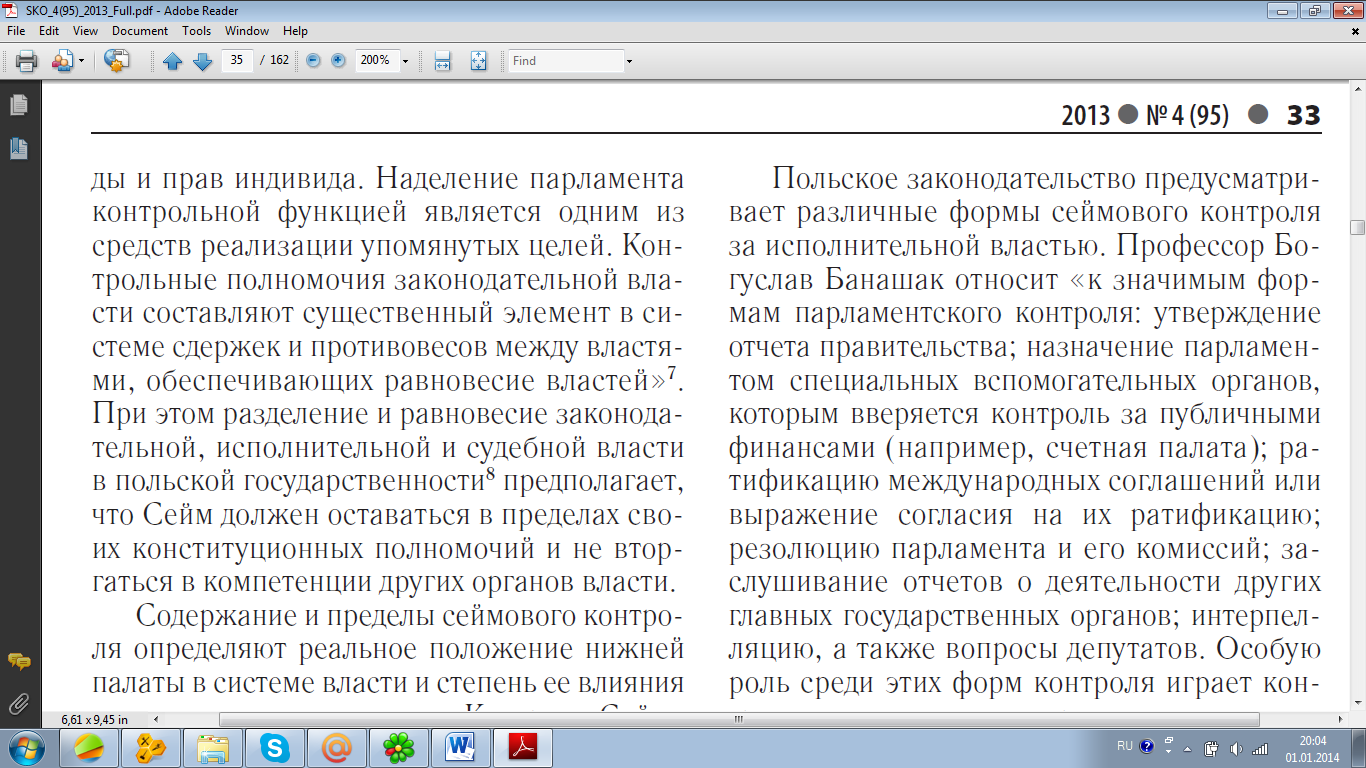This screenshot has height=768, width=1366.
Task: Click the page header number 33
Action: coord(1304,115)
